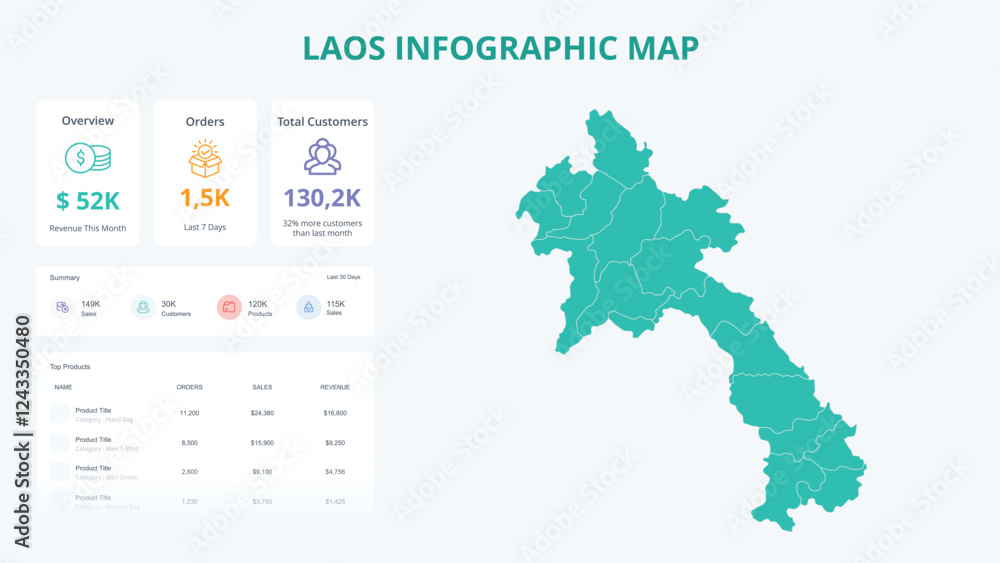Click the Last 7 Days caption
The height and width of the screenshot is (563, 1000).
pos(205,227)
